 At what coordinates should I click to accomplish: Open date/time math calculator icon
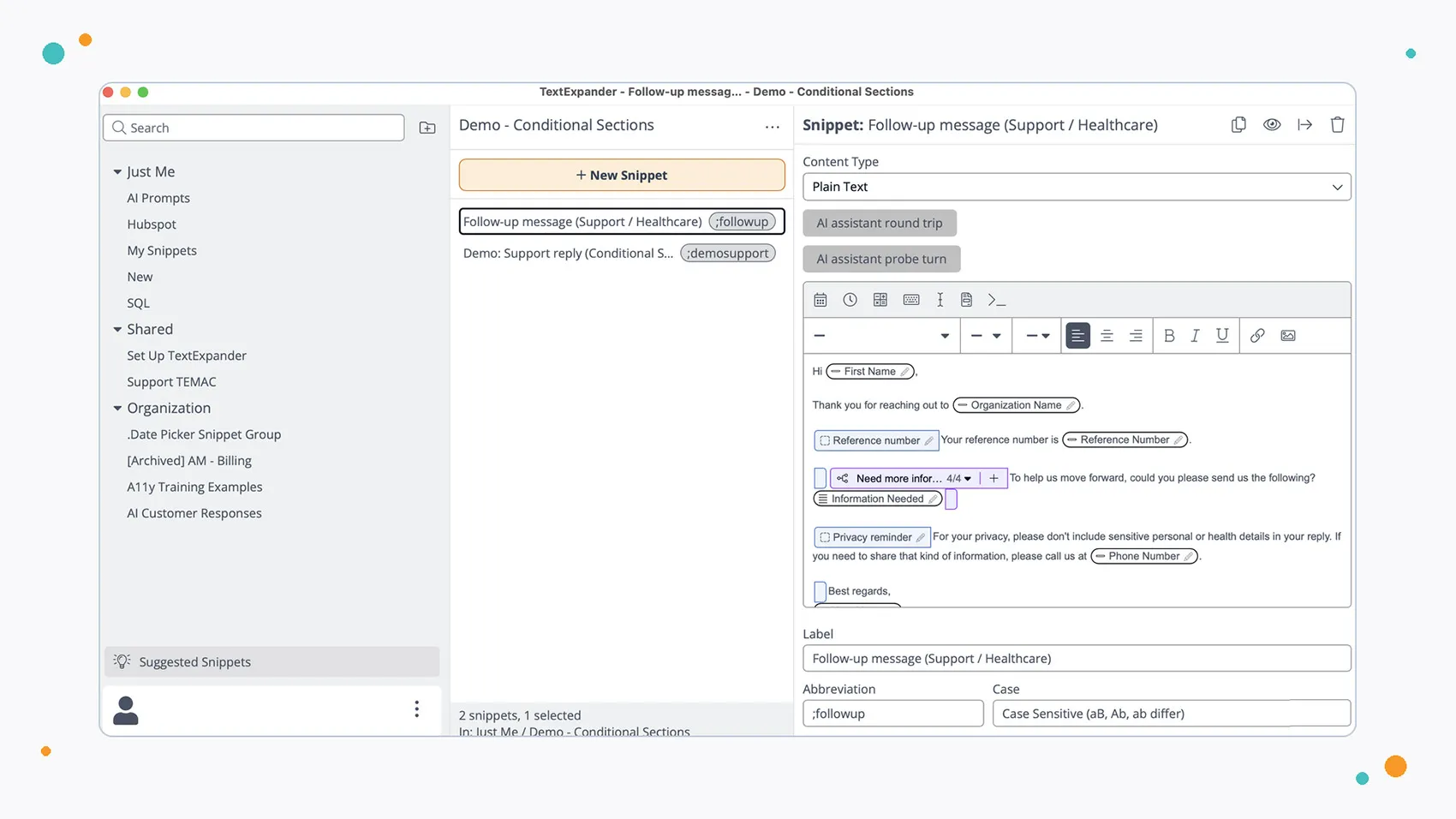[x=880, y=300]
